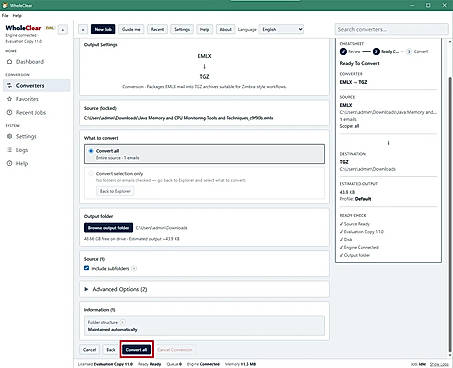Click the EMLX → TGZ converter label
This screenshot has width=453, height=368.
[353, 82]
